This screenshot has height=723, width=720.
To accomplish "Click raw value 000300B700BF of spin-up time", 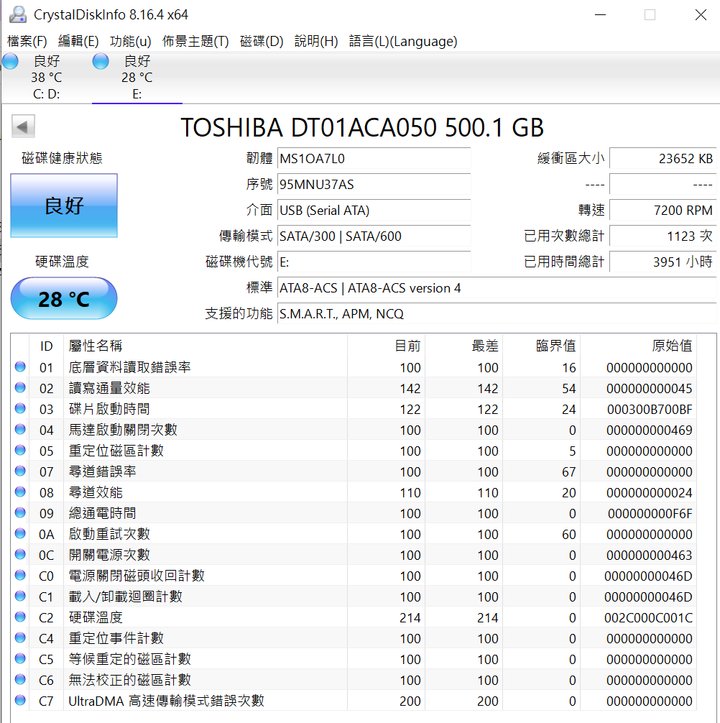I will 649,409.
